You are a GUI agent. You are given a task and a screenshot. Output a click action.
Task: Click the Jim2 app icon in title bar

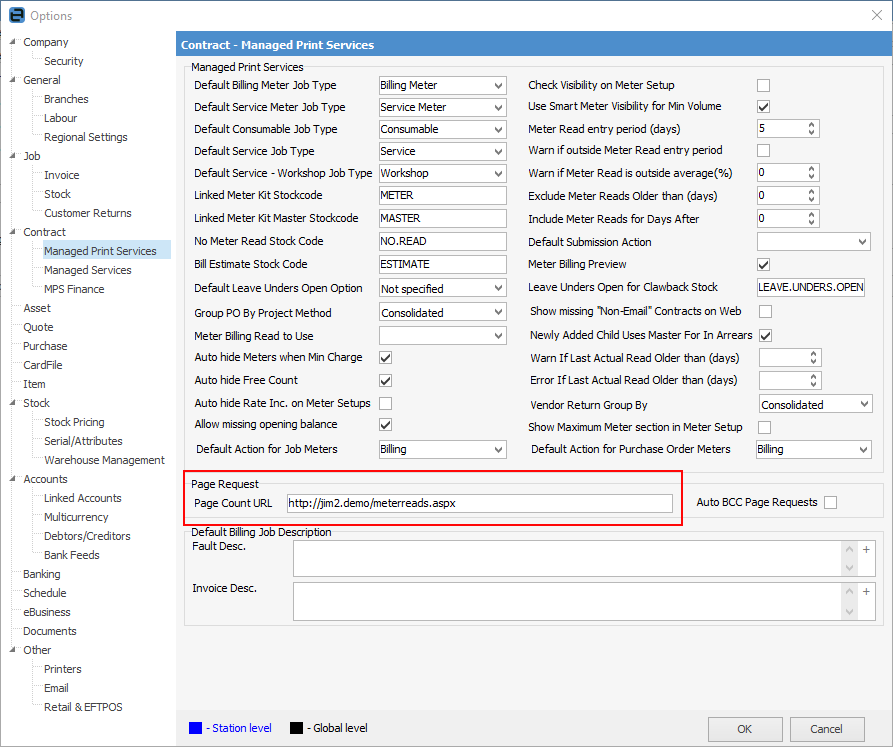pos(15,15)
